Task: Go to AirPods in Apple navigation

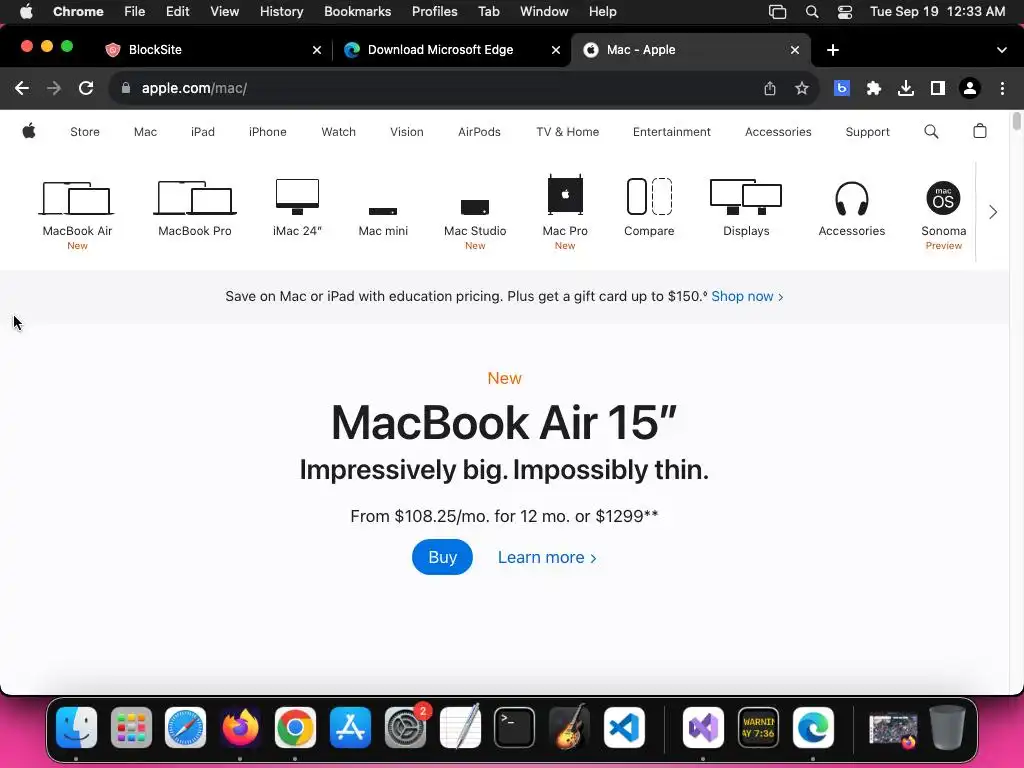Action: click(479, 132)
